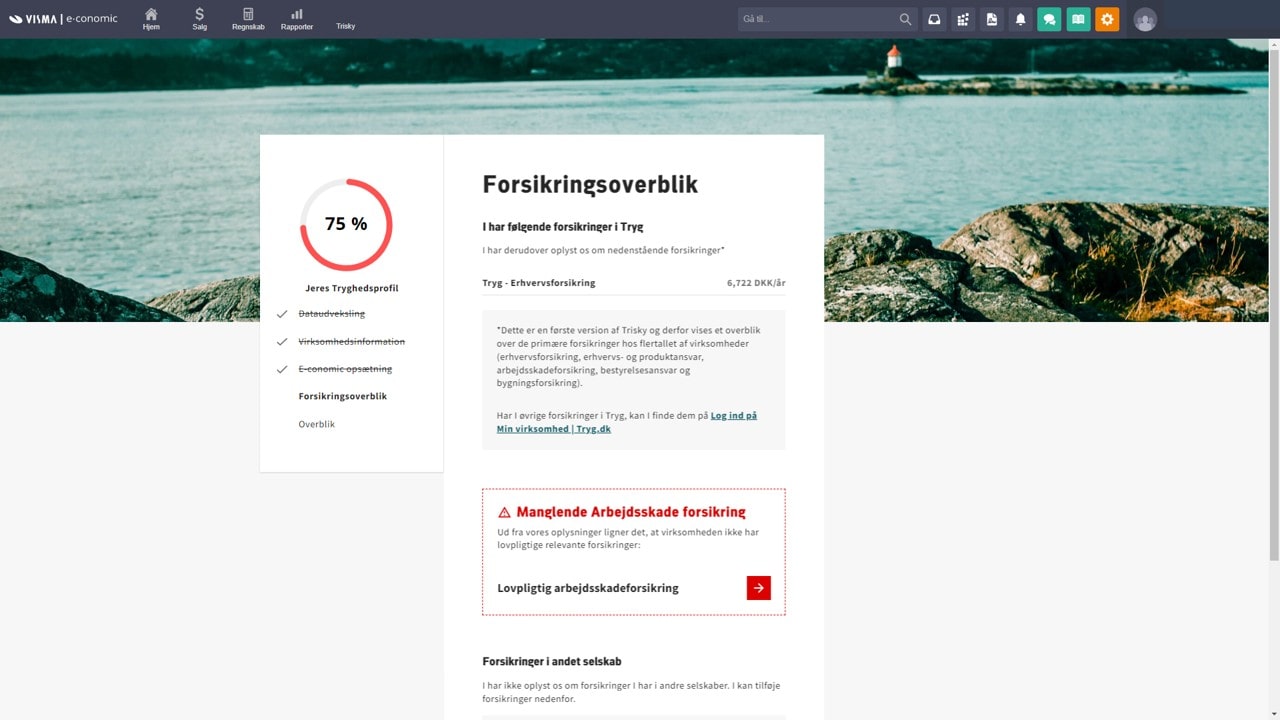Select the Dataudveksling step
This screenshot has height=720, width=1280.
[x=332, y=314]
